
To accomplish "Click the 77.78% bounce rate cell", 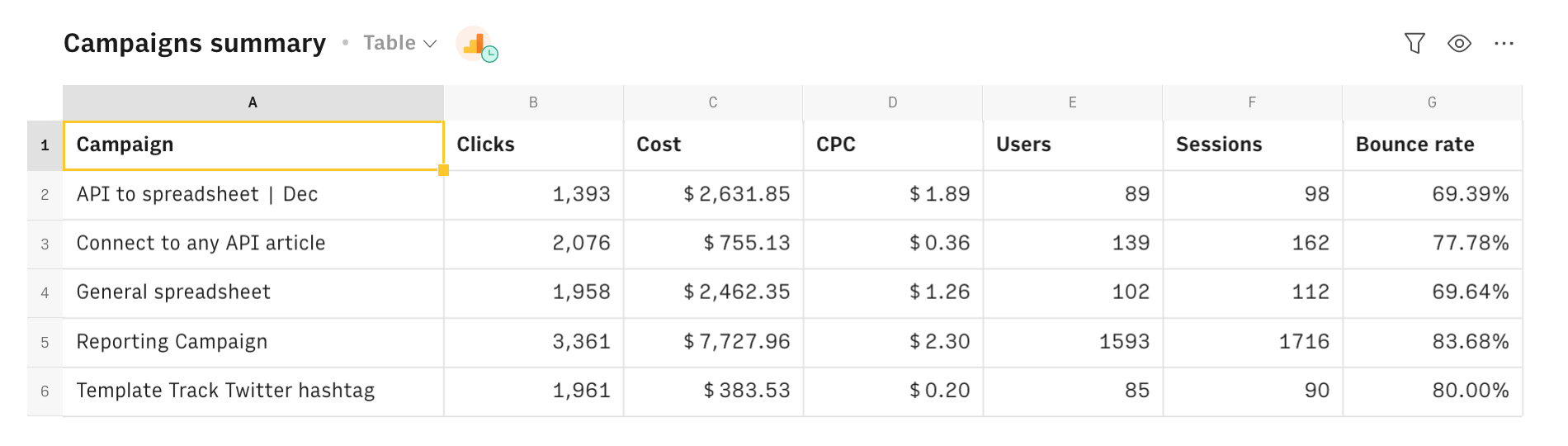I will [x=1432, y=244].
